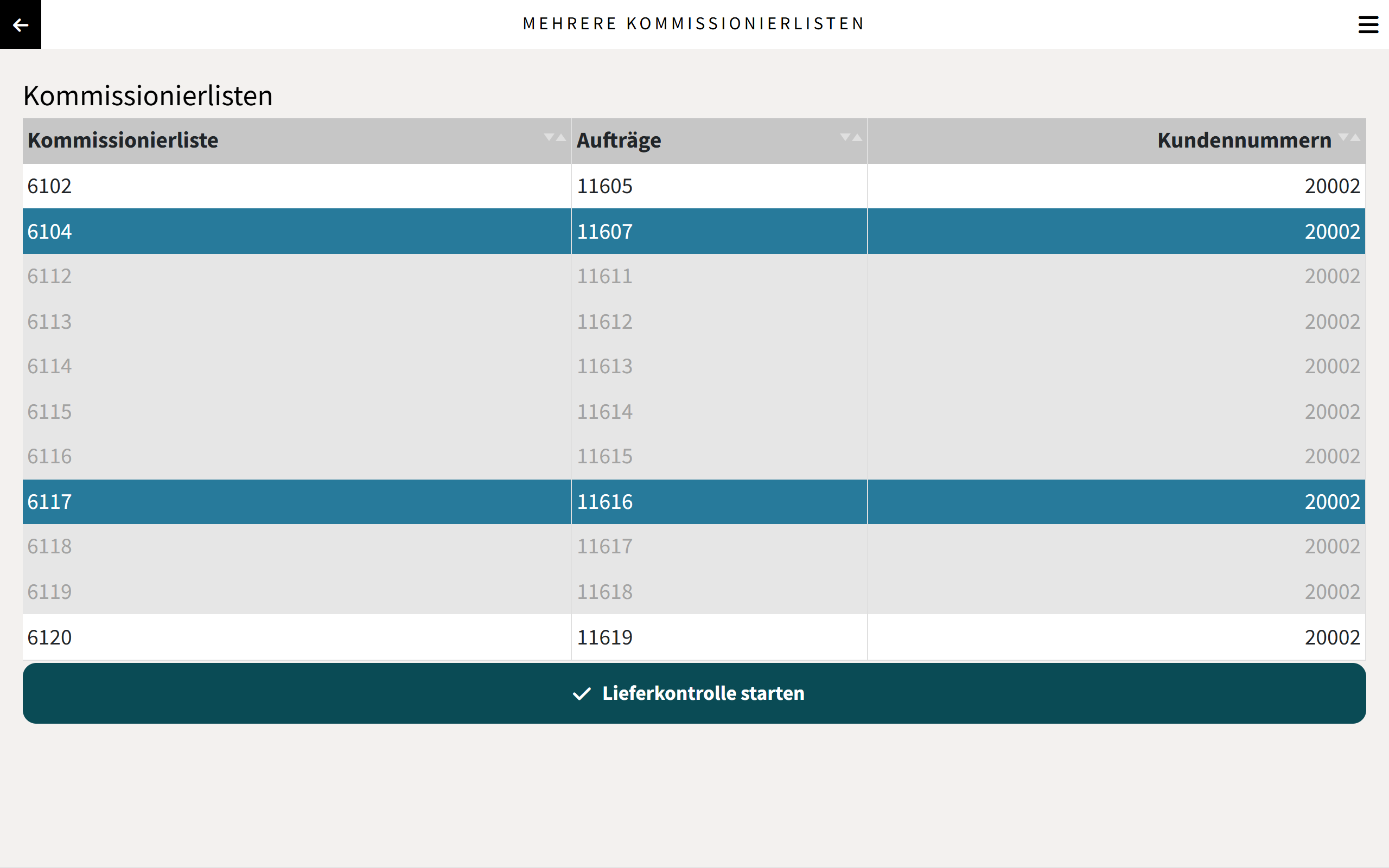Viewport: 1389px width, 868px height.
Task: Click customer number in row 6114
Action: 1332,366
